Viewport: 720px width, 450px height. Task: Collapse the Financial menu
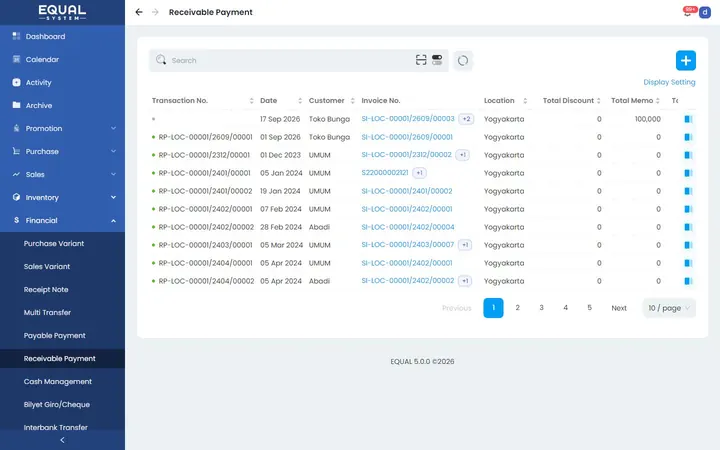[x=62, y=220]
